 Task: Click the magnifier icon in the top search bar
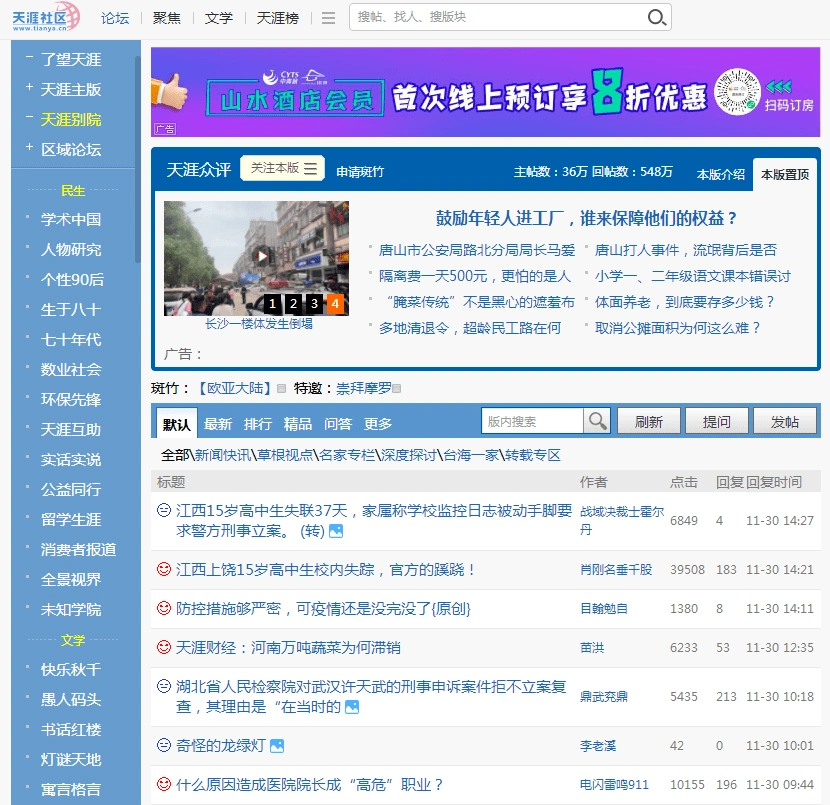point(656,17)
